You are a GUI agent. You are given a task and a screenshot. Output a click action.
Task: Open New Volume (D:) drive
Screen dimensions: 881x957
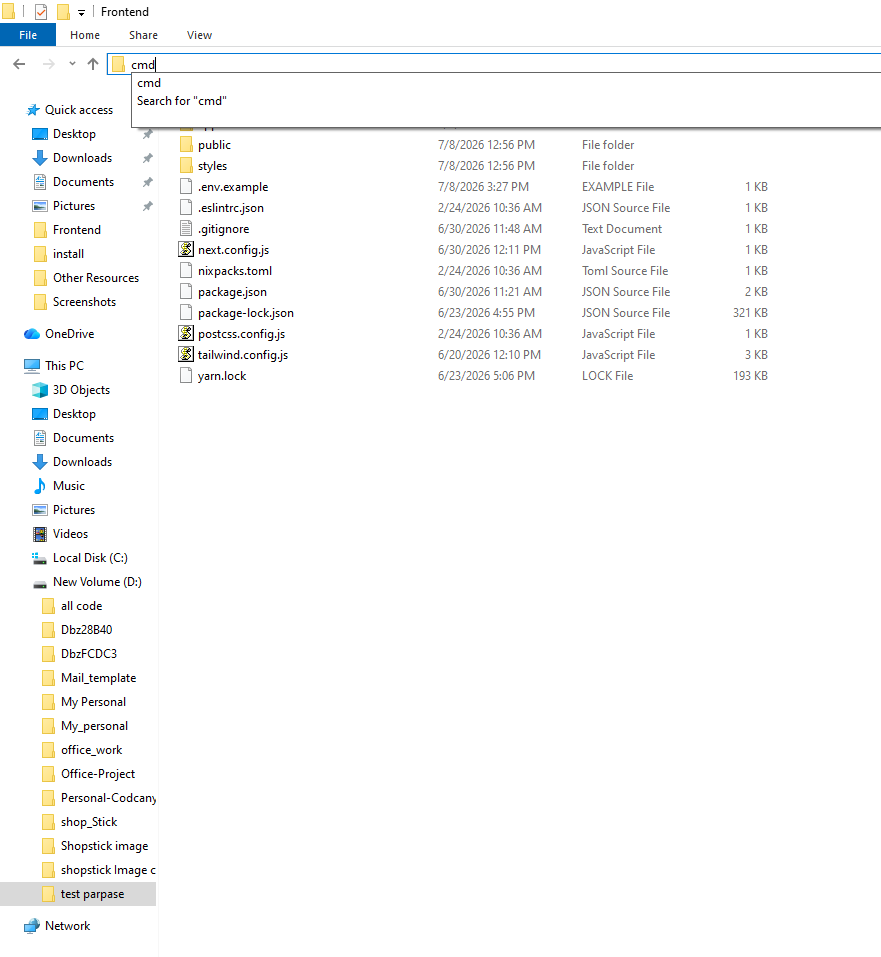pos(97,582)
